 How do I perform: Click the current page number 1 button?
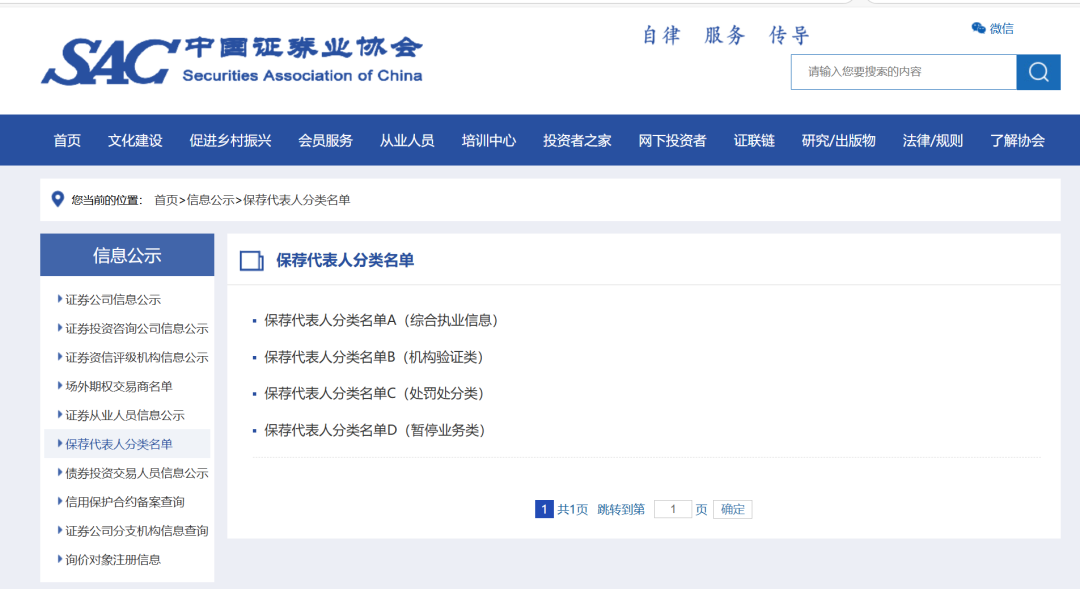[543, 509]
